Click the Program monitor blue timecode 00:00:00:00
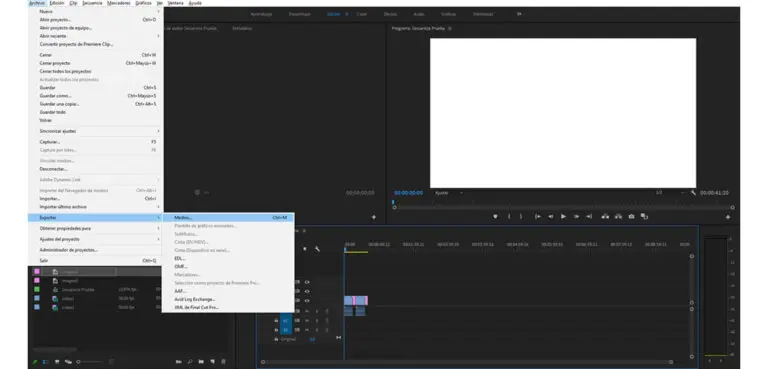 tap(408, 193)
